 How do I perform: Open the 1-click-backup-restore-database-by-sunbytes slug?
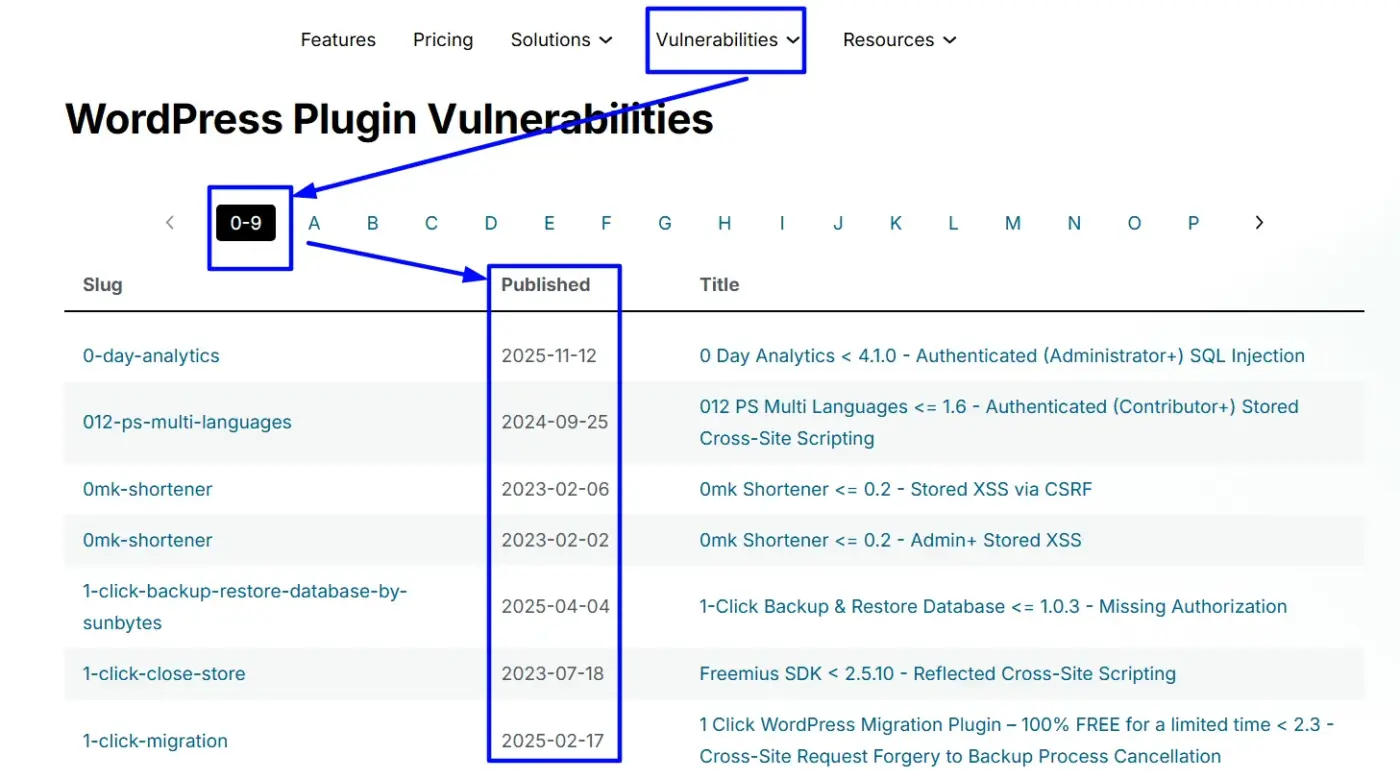tap(245, 607)
